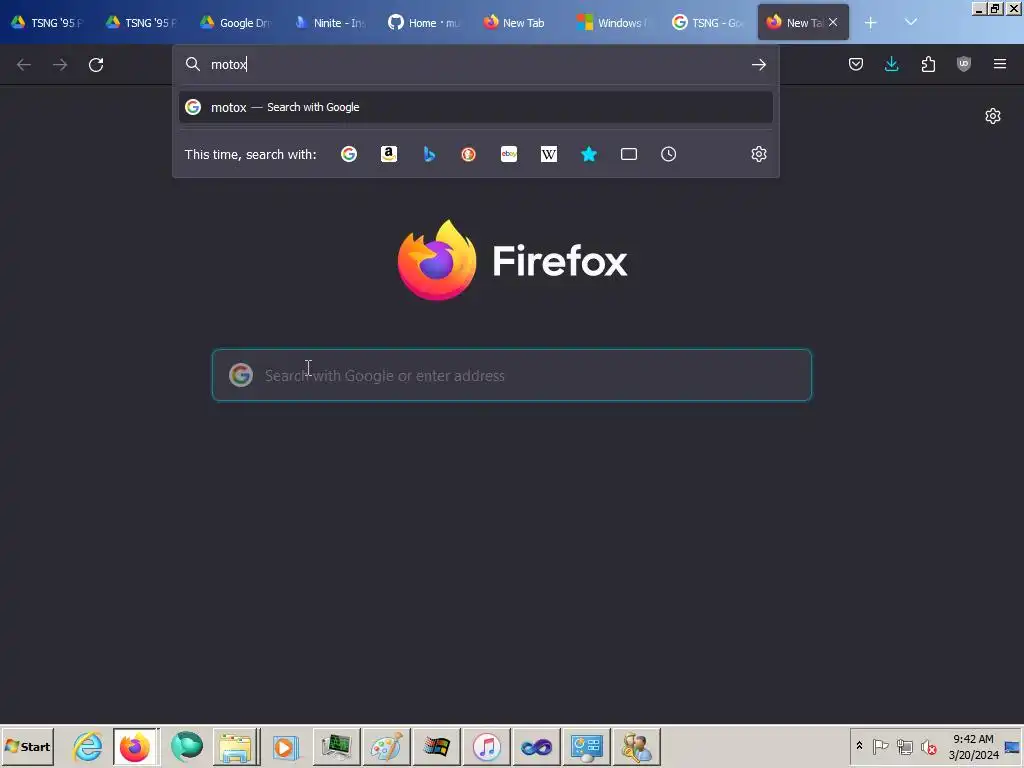1024x768 pixels.
Task: Show hidden system tray icons
Action: point(859,746)
